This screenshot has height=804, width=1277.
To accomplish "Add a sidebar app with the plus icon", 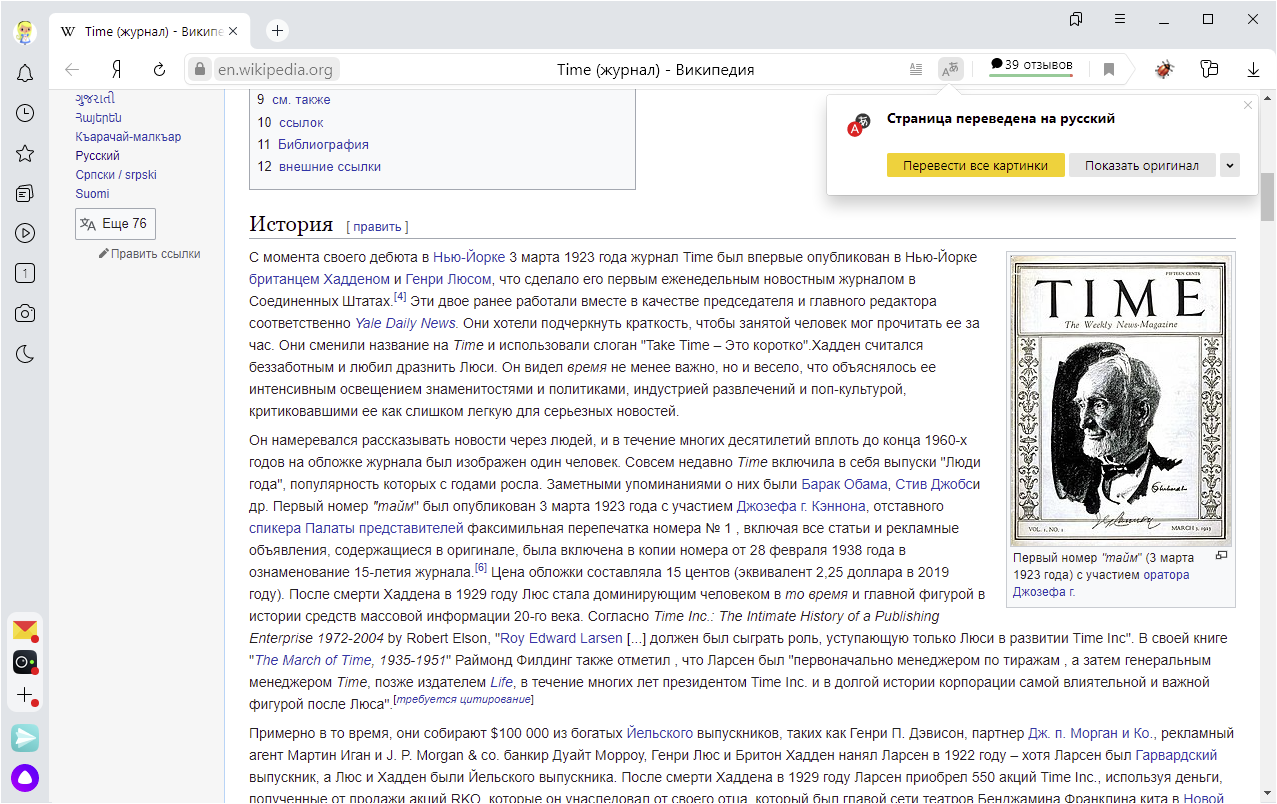I will (x=25, y=695).
